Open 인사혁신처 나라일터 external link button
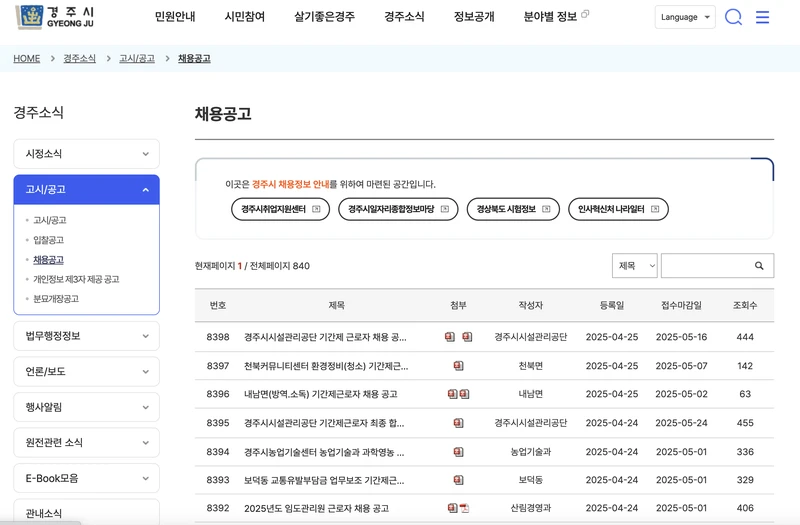Screen dimensions: 800x525 [x=618, y=209]
